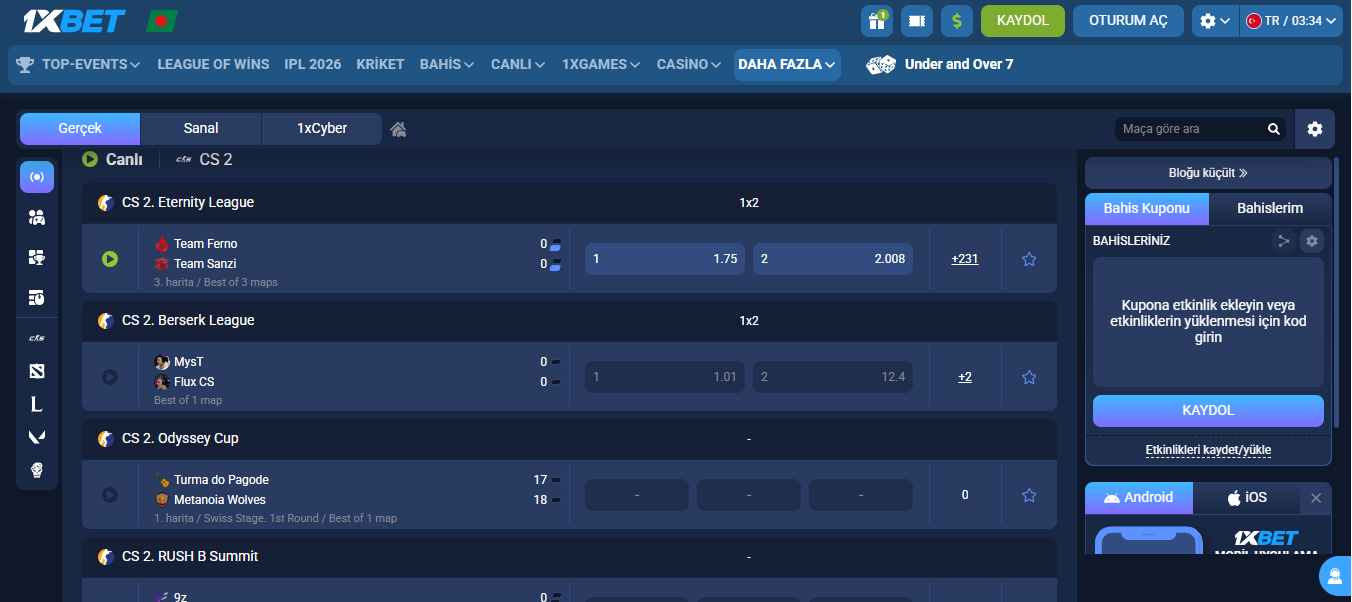Open +231 more markets for Team Ferno
Screen dimensions: 1352x602
coord(965,259)
